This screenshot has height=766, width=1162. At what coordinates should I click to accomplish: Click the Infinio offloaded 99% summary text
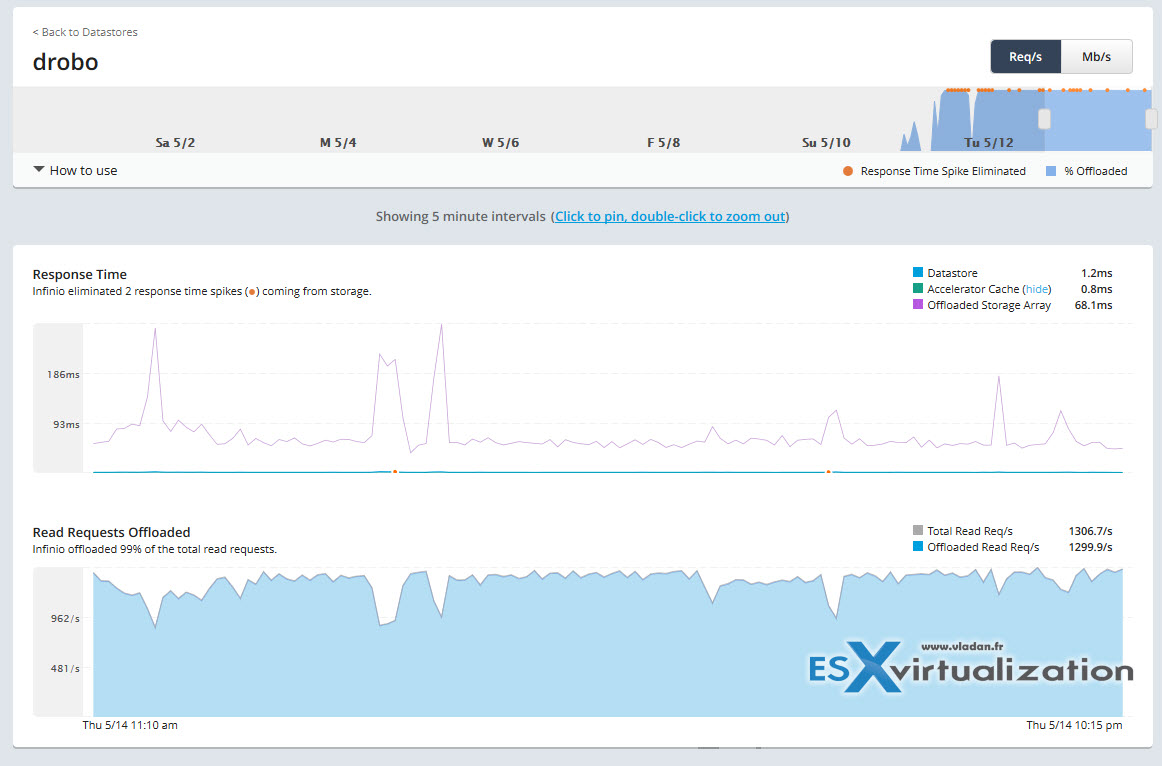[x=154, y=550]
